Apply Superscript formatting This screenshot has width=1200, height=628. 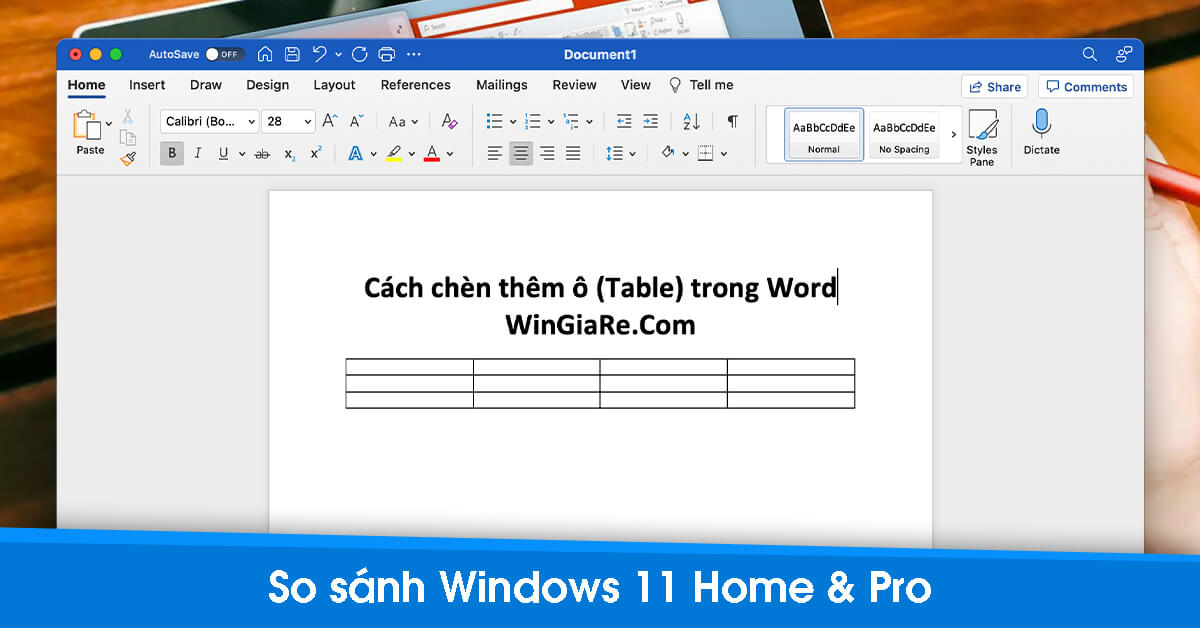coord(316,153)
